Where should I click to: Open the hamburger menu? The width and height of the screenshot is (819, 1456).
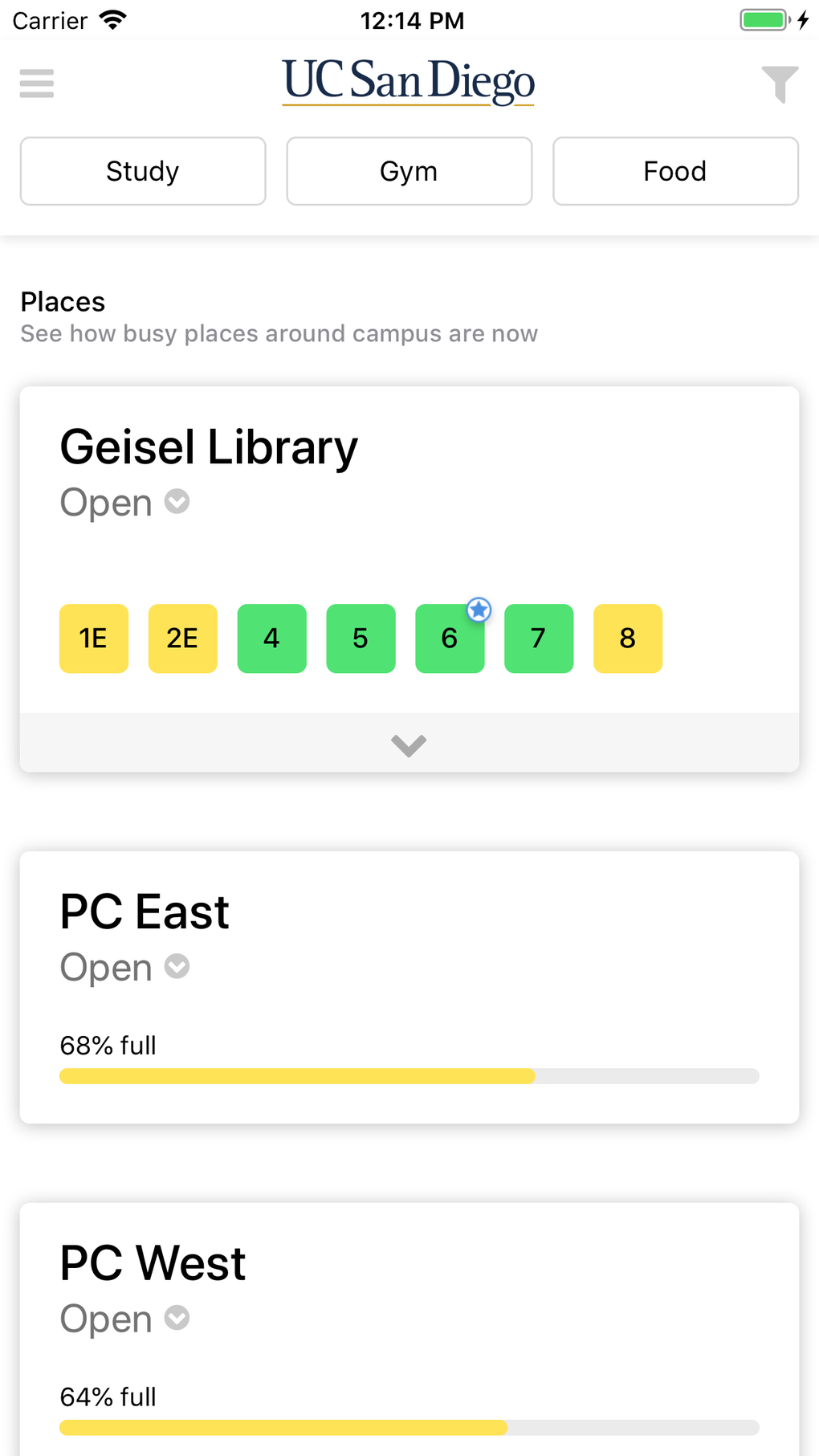pos(37,84)
